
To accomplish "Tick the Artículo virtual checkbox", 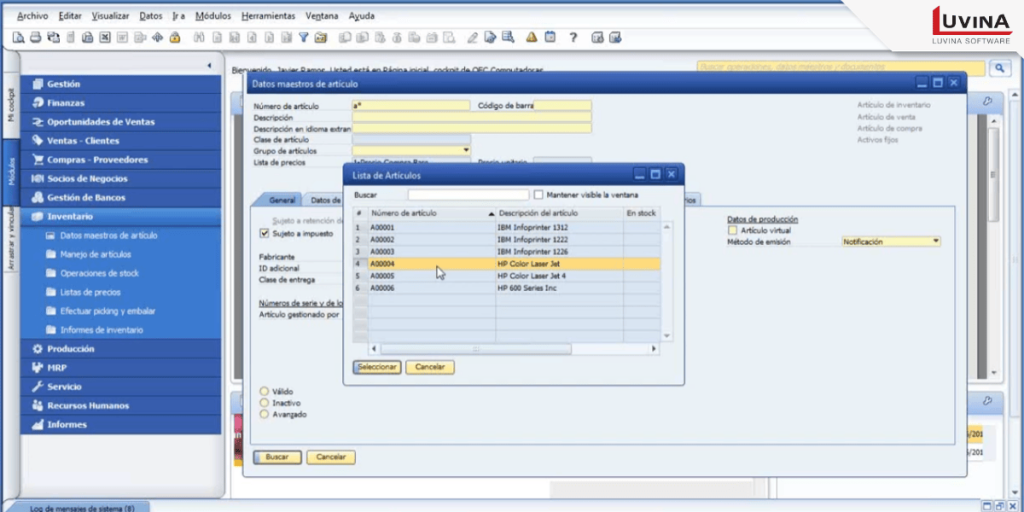I will [732, 231].
